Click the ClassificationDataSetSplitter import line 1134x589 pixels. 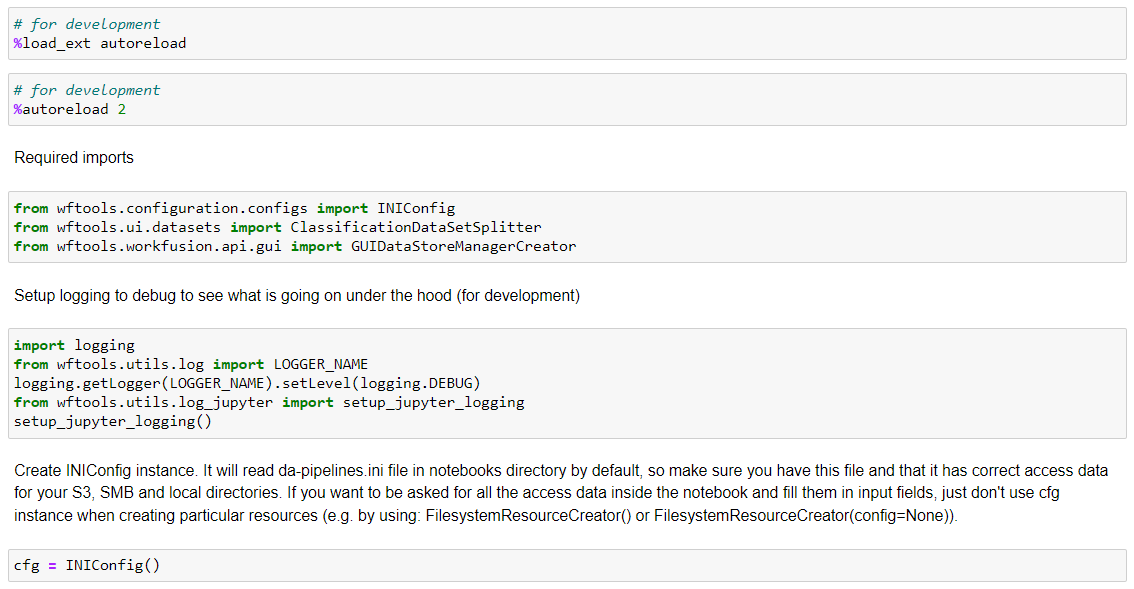click(x=278, y=227)
